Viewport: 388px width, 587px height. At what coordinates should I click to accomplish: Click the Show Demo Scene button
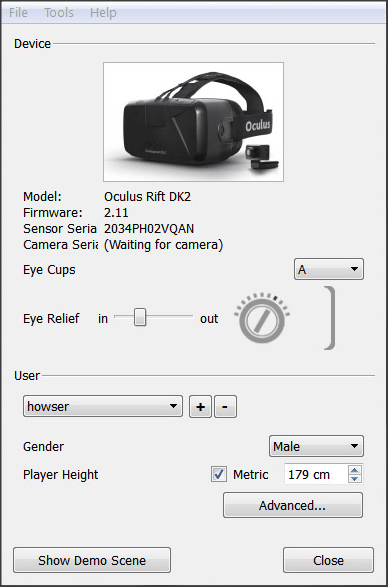click(92, 560)
